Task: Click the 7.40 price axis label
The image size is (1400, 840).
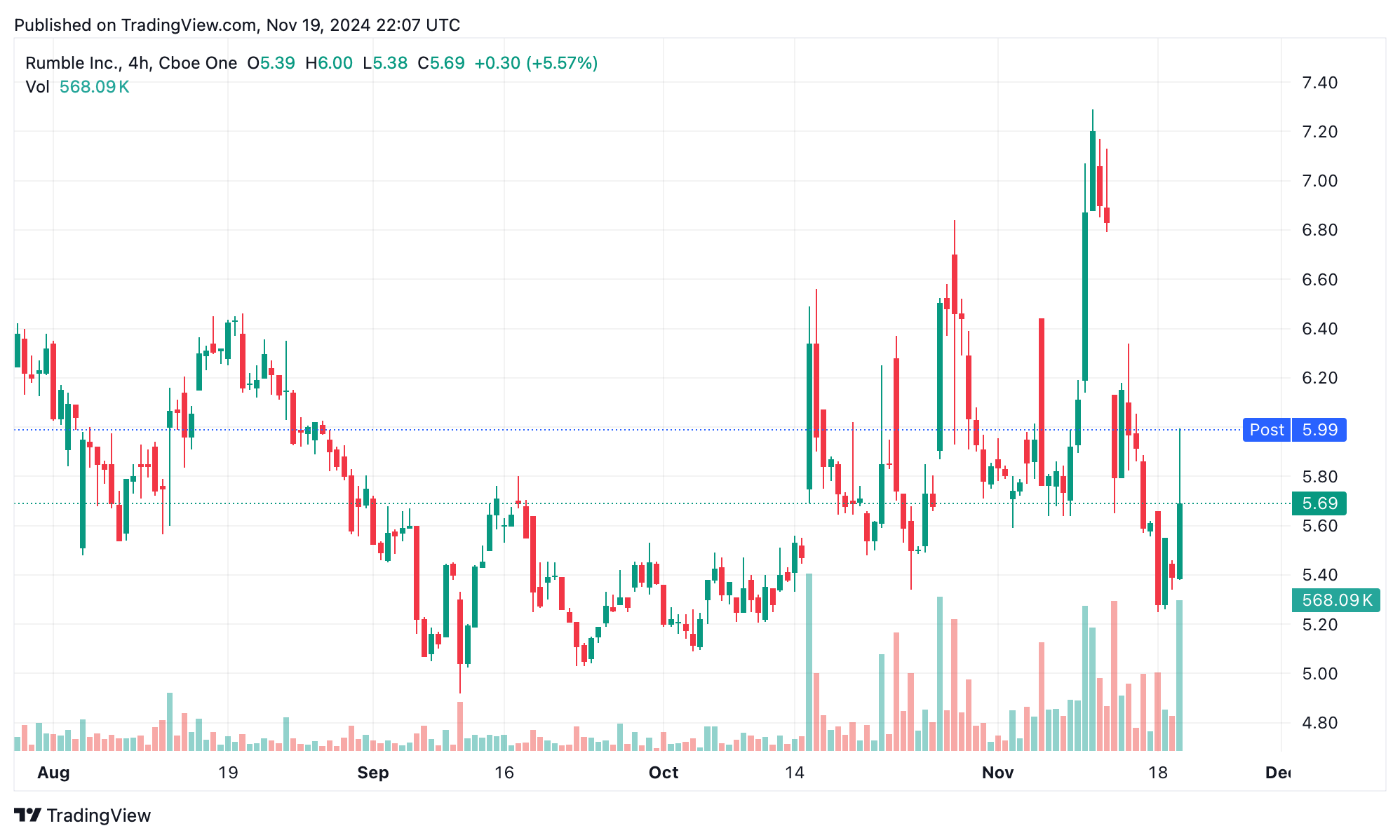Action: pyautogui.click(x=1320, y=83)
